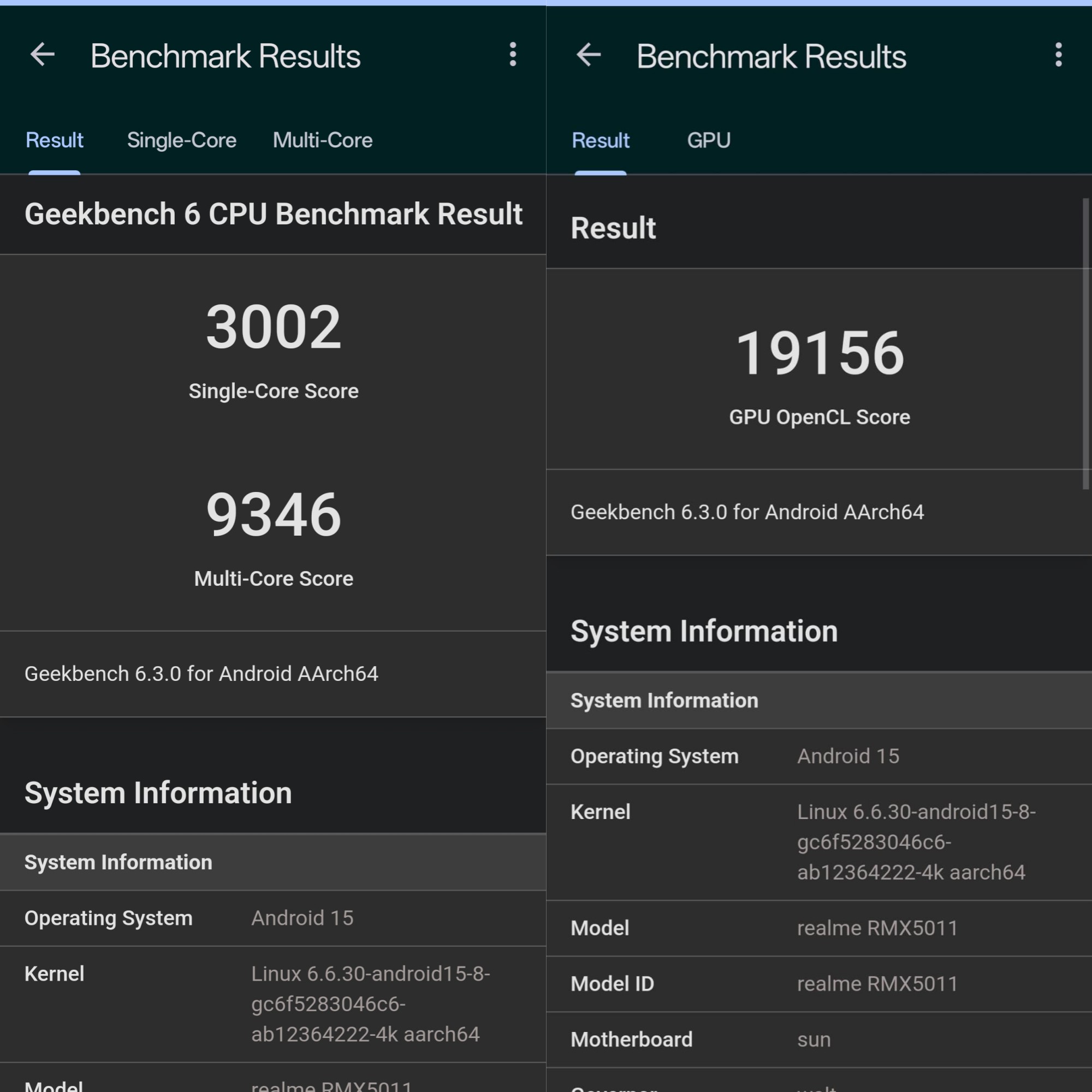This screenshot has width=1092, height=1092.
Task: Tap Geekbench 6.3.0 version text on GPU screen
Action: point(747,512)
